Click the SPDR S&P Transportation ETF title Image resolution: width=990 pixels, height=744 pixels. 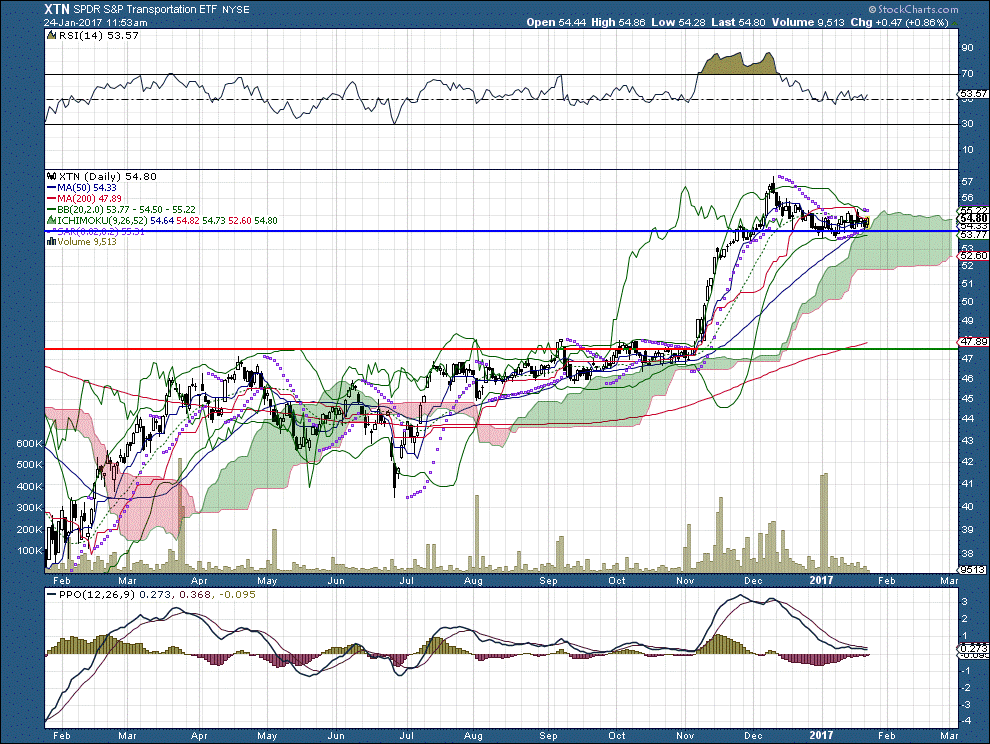point(146,9)
